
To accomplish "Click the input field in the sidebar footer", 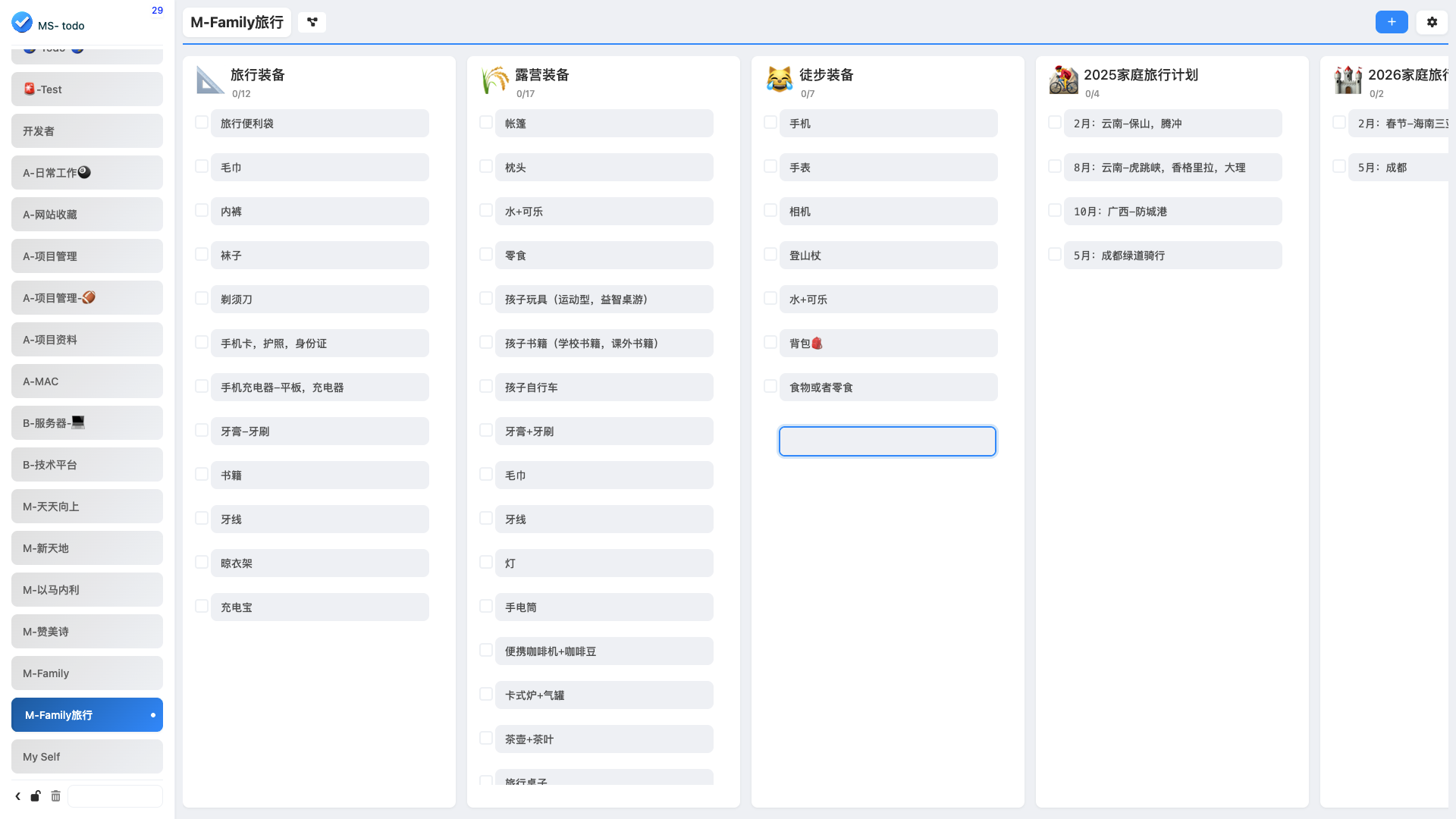I will [x=115, y=795].
